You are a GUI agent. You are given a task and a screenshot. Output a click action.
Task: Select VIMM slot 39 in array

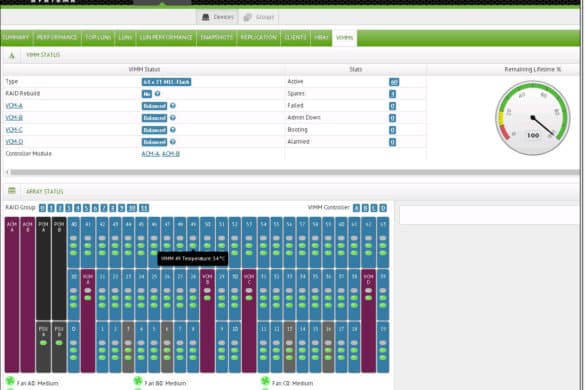tap(383, 294)
